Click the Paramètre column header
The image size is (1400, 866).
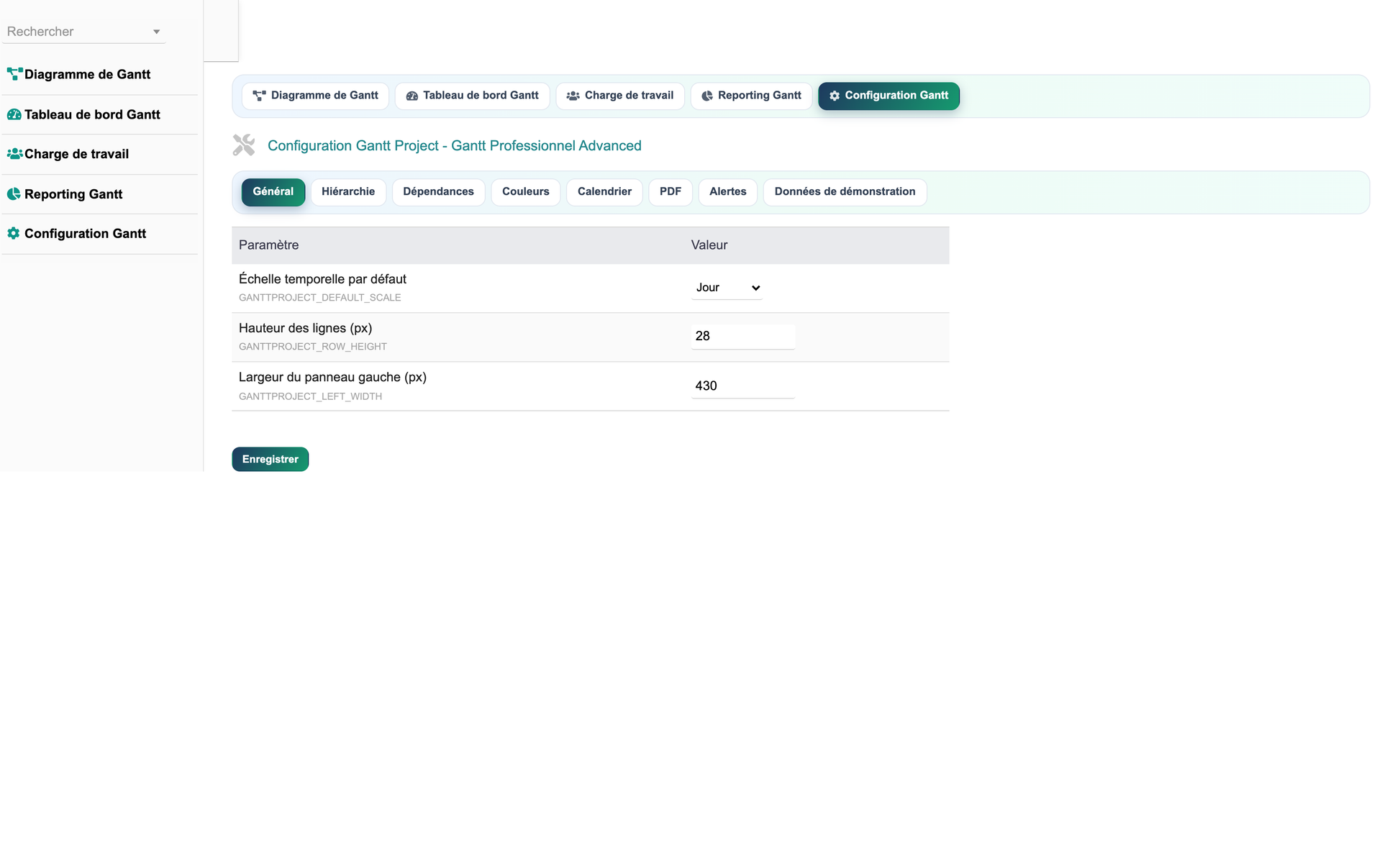pyautogui.click(x=268, y=245)
